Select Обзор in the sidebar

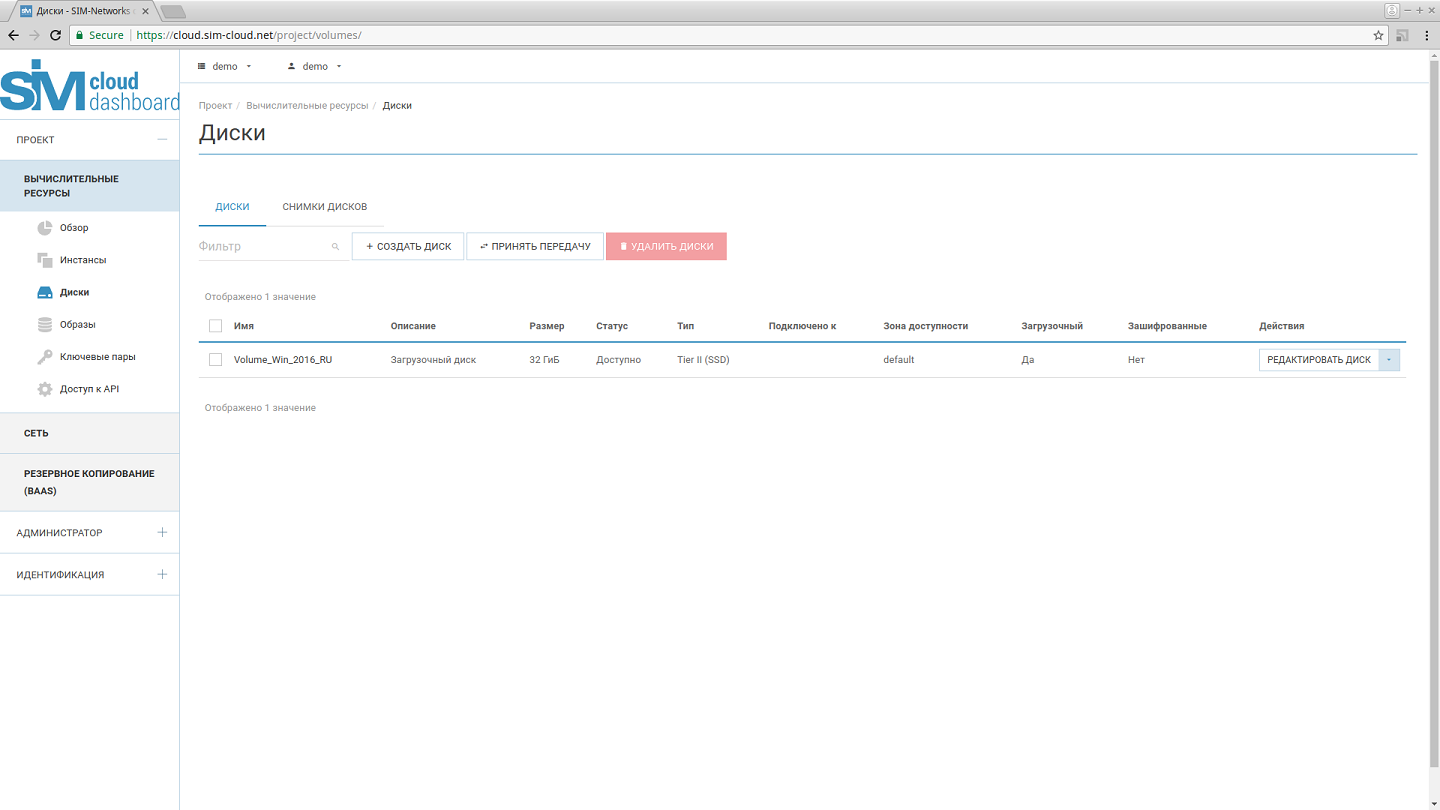coord(74,228)
